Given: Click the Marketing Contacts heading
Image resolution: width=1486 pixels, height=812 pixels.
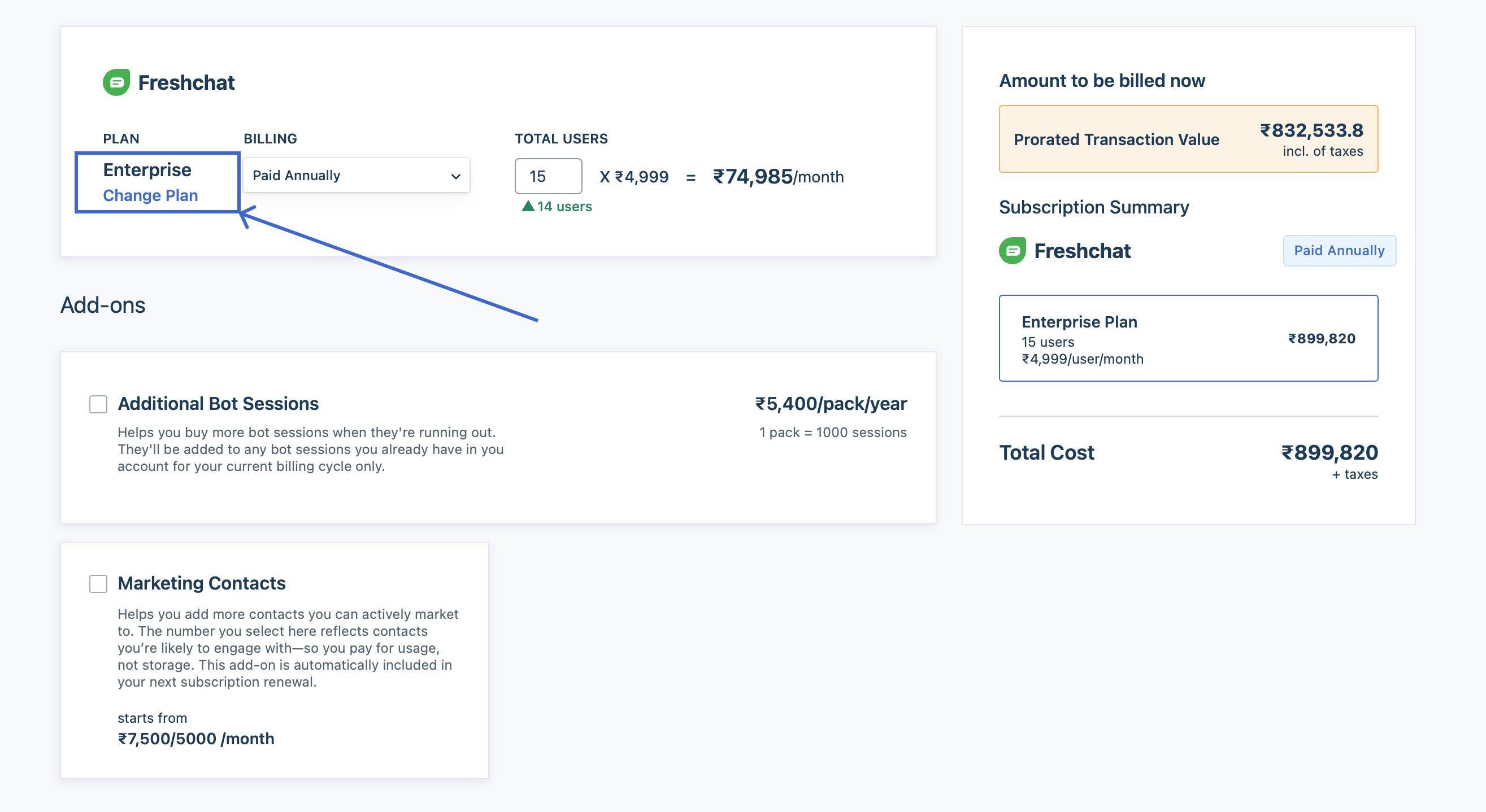Looking at the screenshot, I should (x=201, y=583).
